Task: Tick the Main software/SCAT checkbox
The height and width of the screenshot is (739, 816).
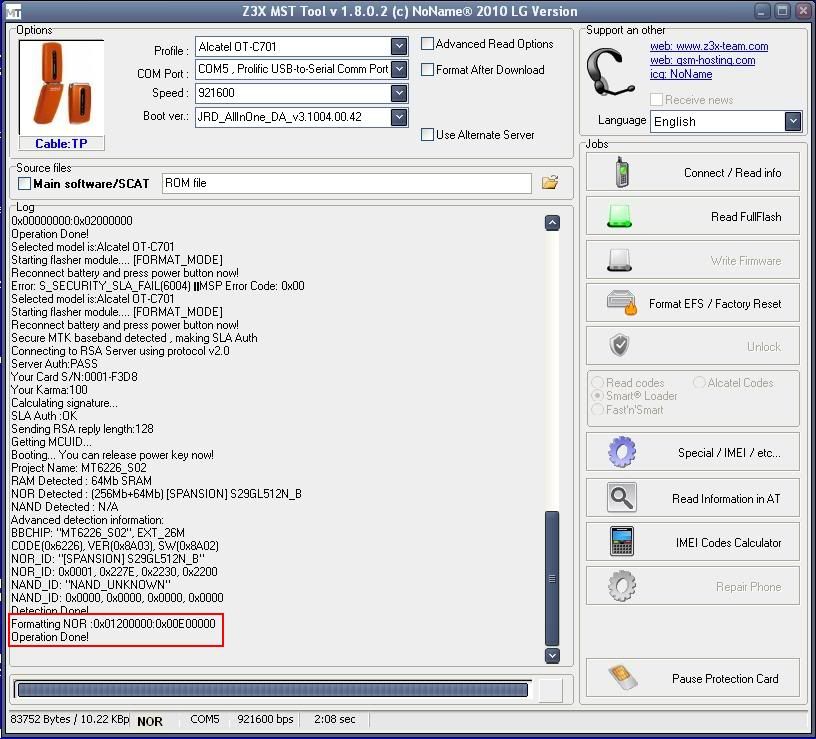Action: pyautogui.click(x=25, y=184)
